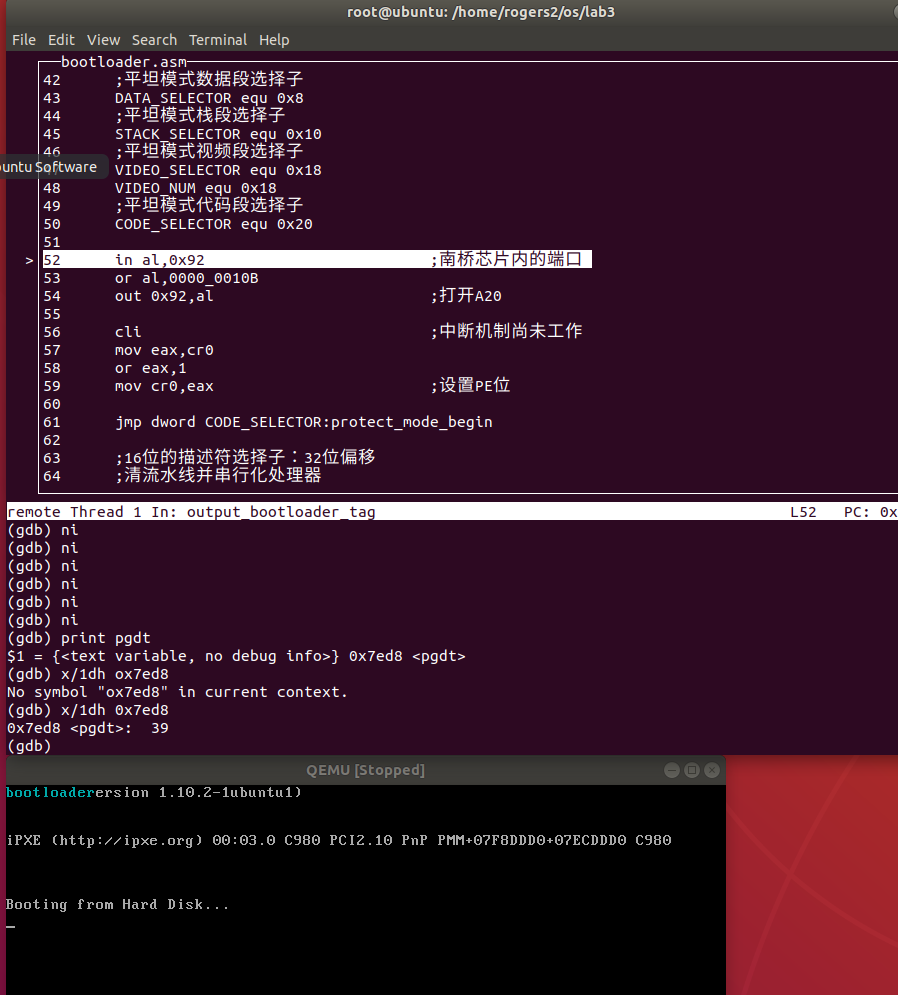Viewport: 898px width, 995px height.
Task: Open the View menu
Action: point(103,40)
